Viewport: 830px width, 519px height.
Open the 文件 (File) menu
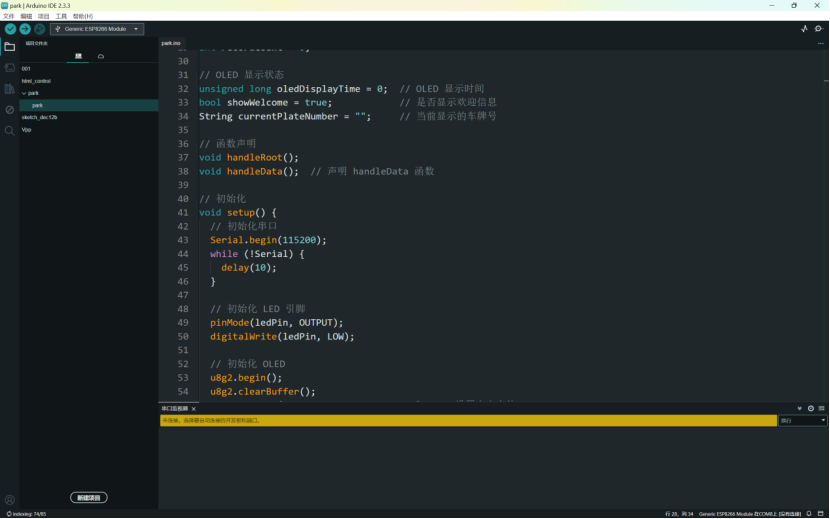click(8, 16)
